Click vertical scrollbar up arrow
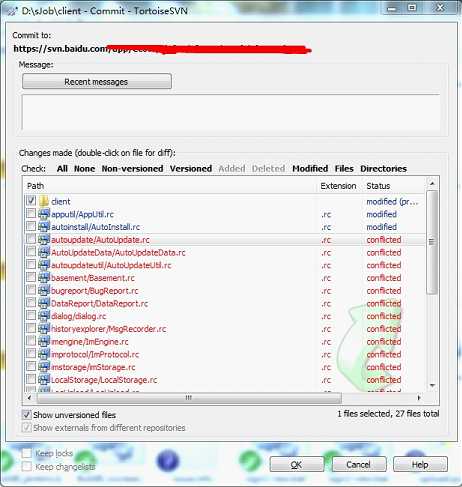Image resolution: width=462 pixels, height=487 pixels. click(x=432, y=183)
